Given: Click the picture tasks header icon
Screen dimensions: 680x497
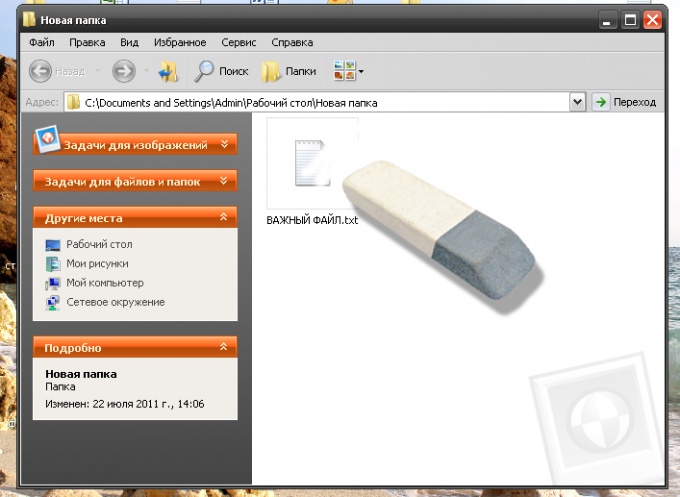Looking at the screenshot, I should (x=47, y=138).
